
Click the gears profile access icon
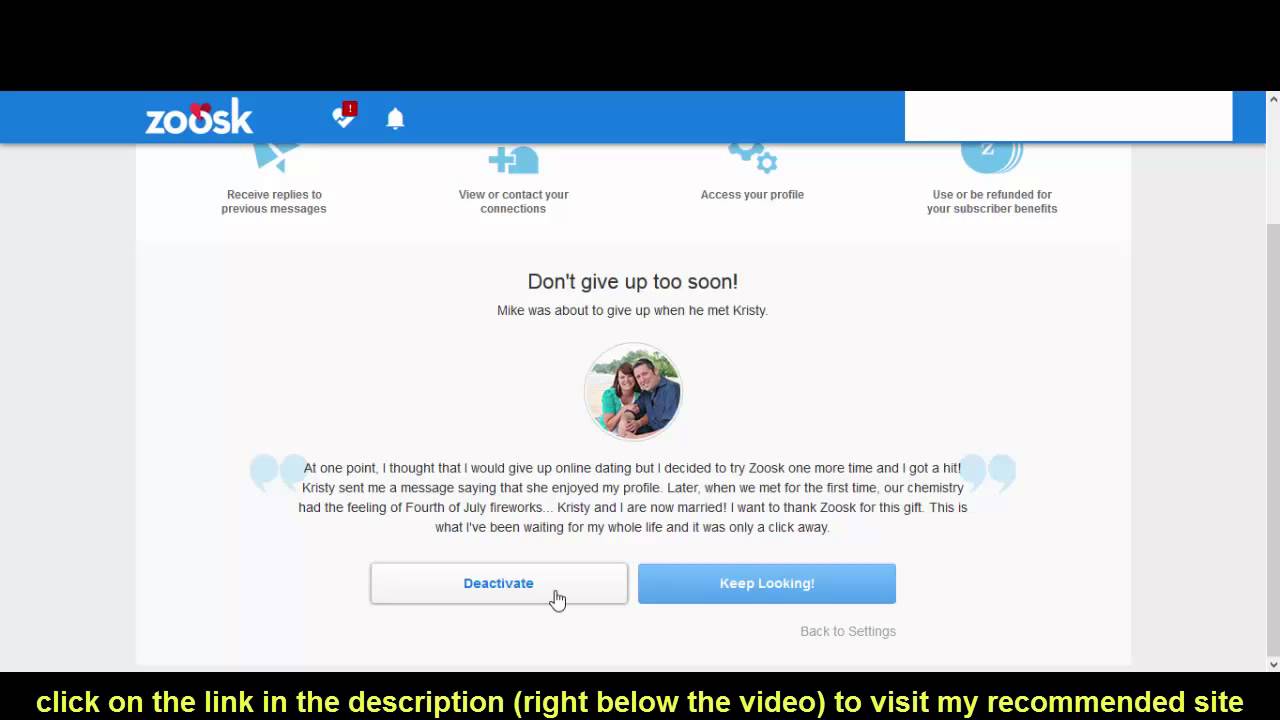coord(752,156)
